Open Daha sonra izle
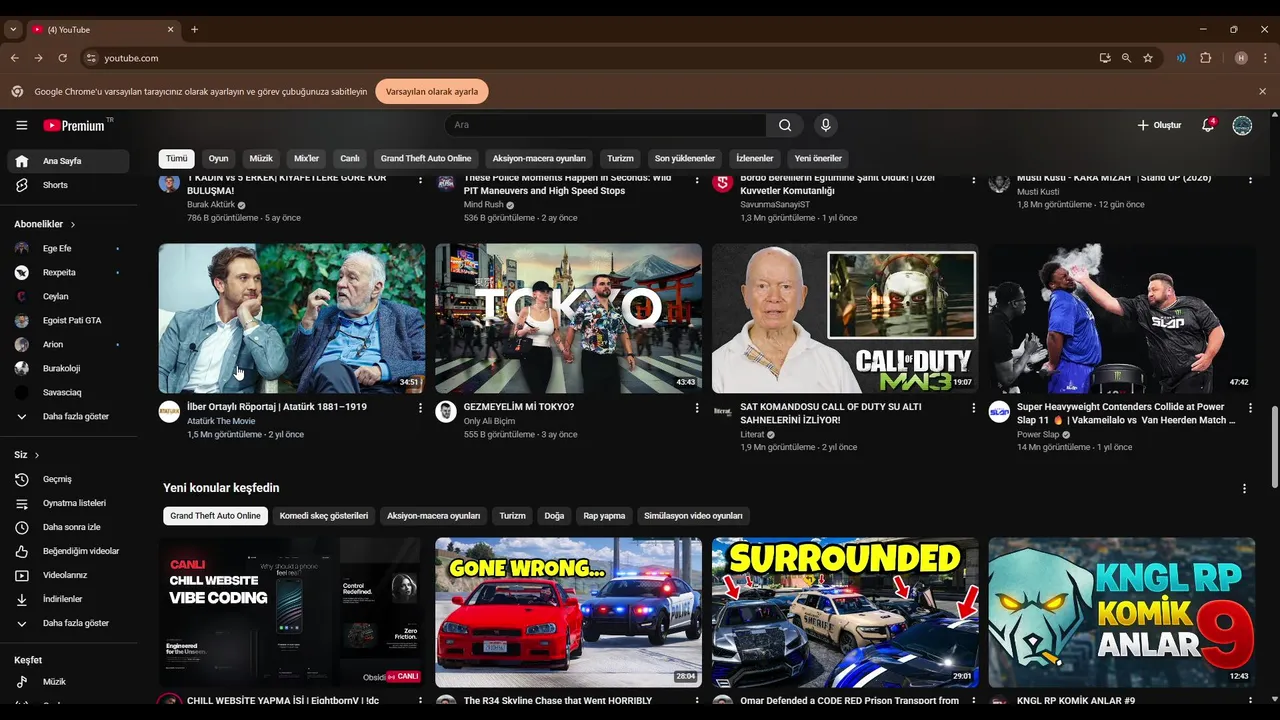The image size is (1280, 720). click(68, 527)
